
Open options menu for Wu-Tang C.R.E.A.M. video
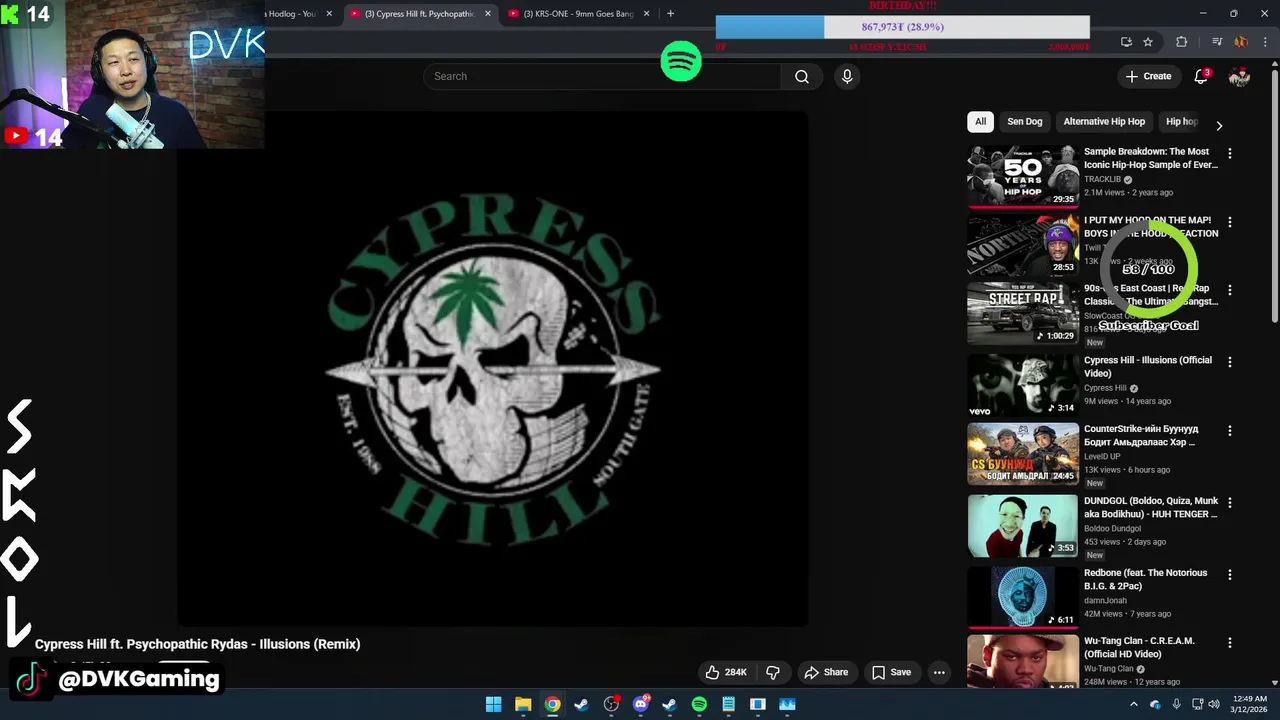(x=1230, y=643)
